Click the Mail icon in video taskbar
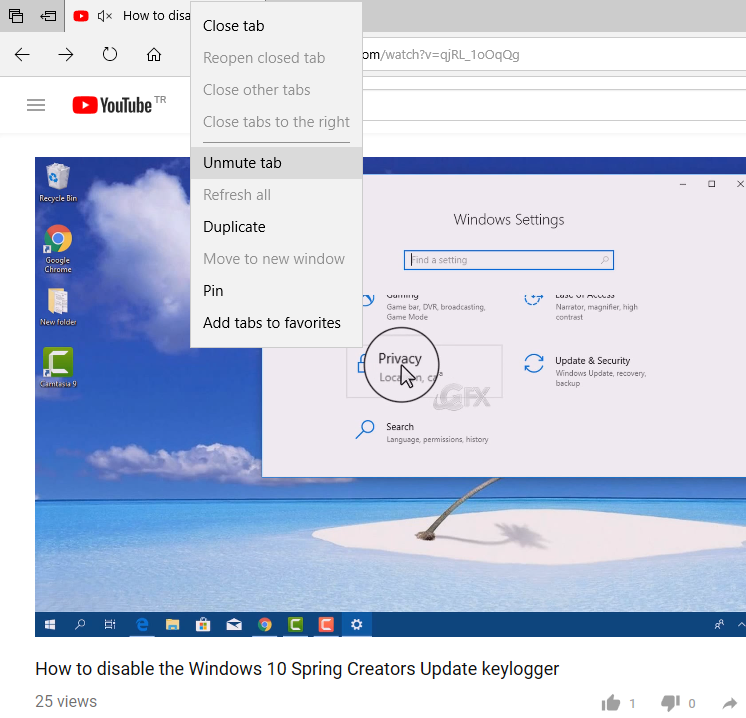 tap(234, 624)
